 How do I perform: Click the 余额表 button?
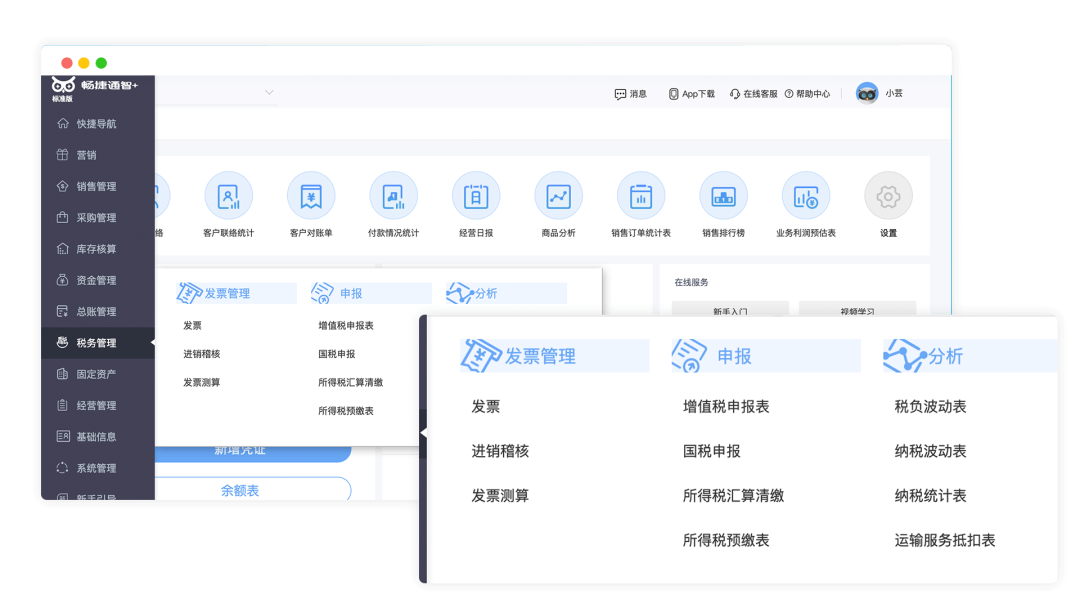click(240, 491)
